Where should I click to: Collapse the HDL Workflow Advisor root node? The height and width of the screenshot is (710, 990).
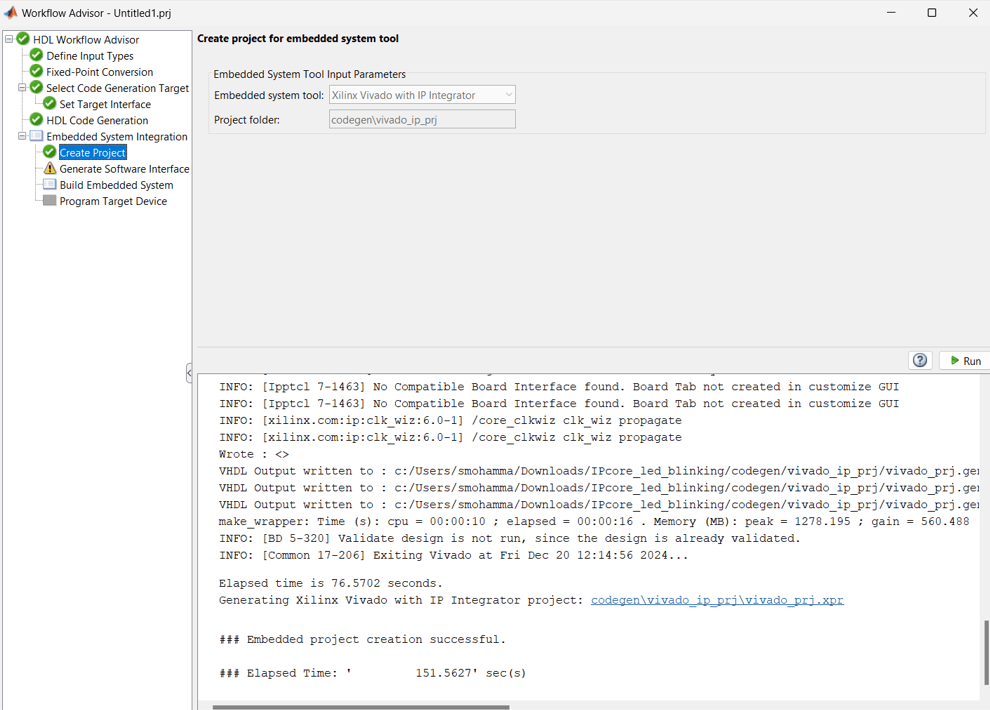(x=9, y=40)
